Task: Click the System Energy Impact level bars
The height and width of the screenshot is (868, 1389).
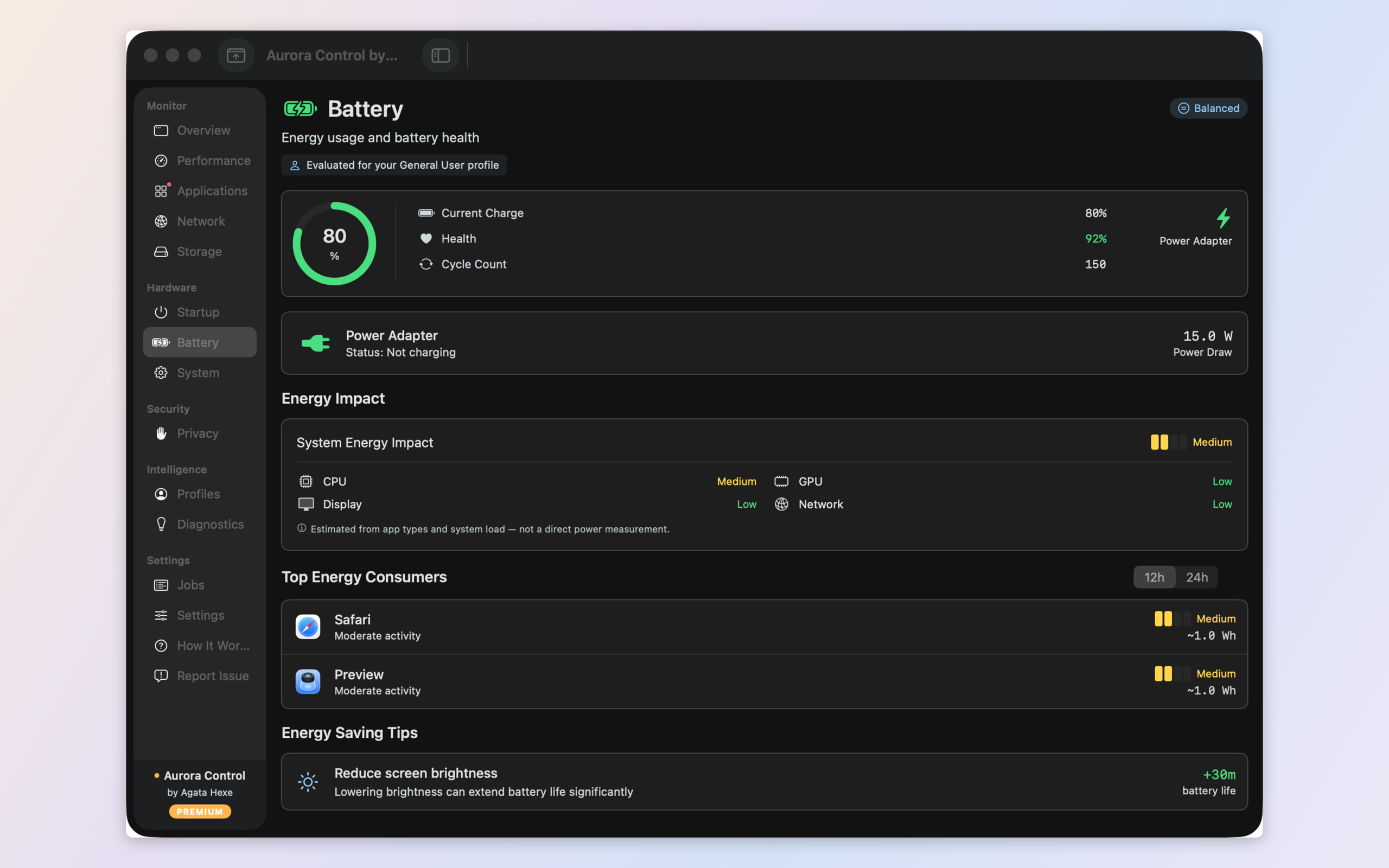Action: click(1169, 443)
